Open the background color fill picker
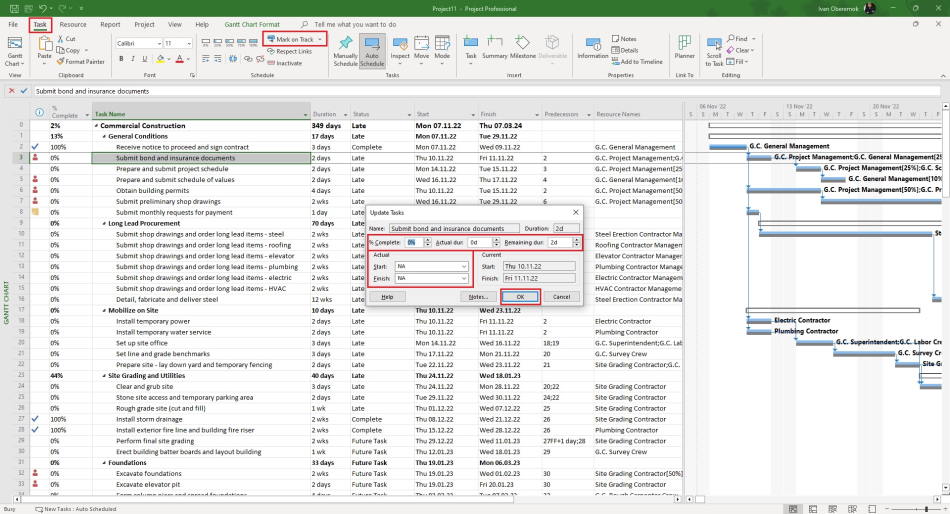 (162, 59)
